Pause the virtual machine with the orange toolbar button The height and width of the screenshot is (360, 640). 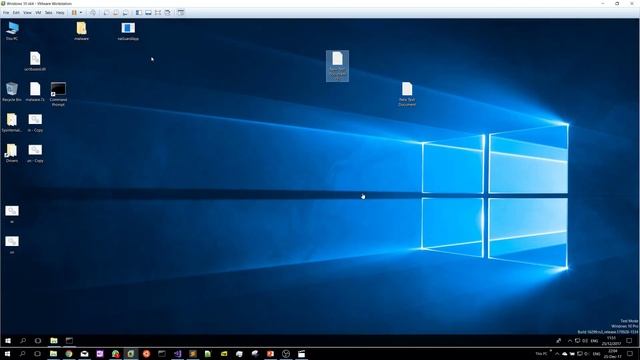pyautogui.click(x=74, y=13)
